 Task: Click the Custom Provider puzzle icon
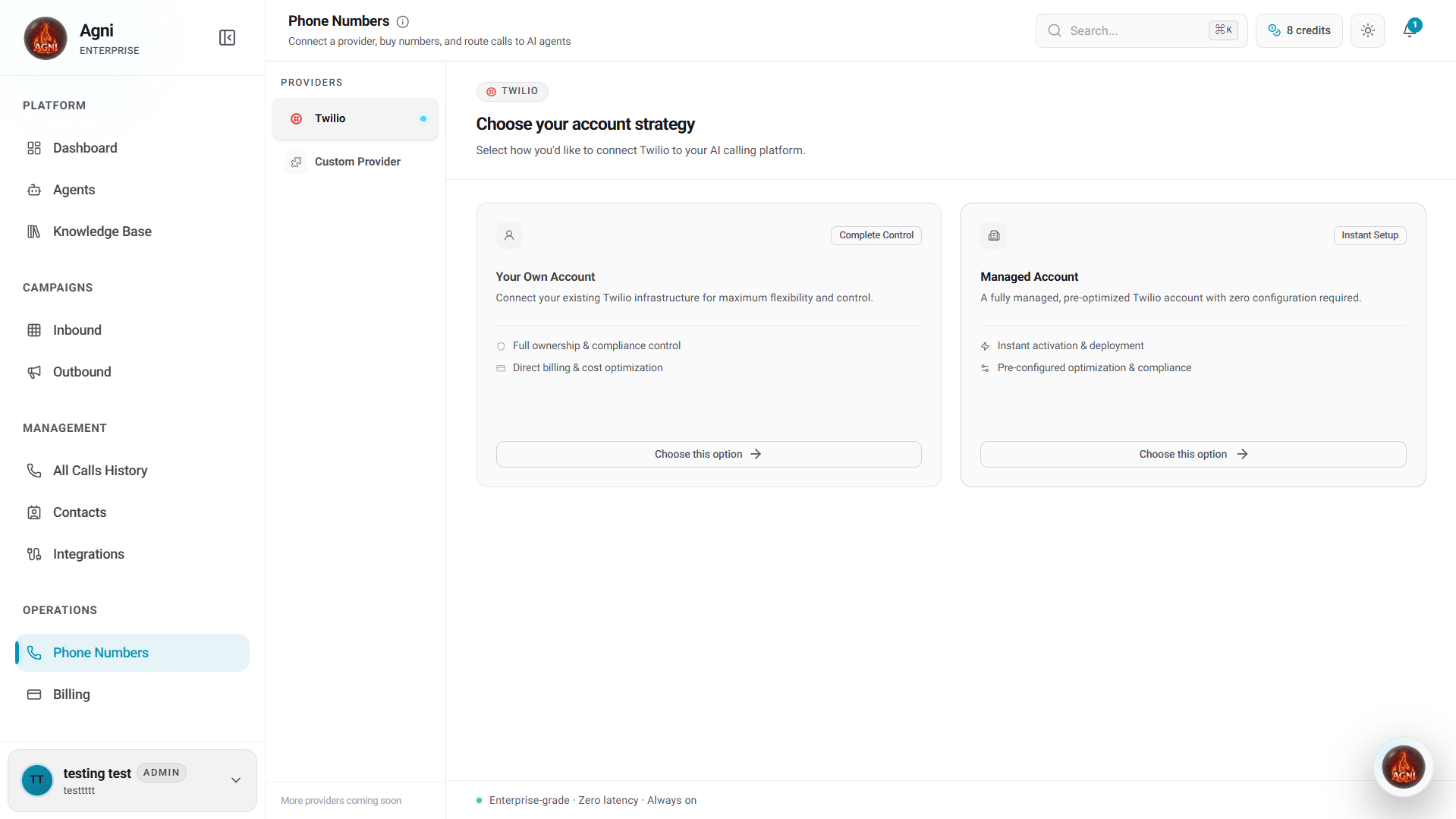(x=297, y=162)
